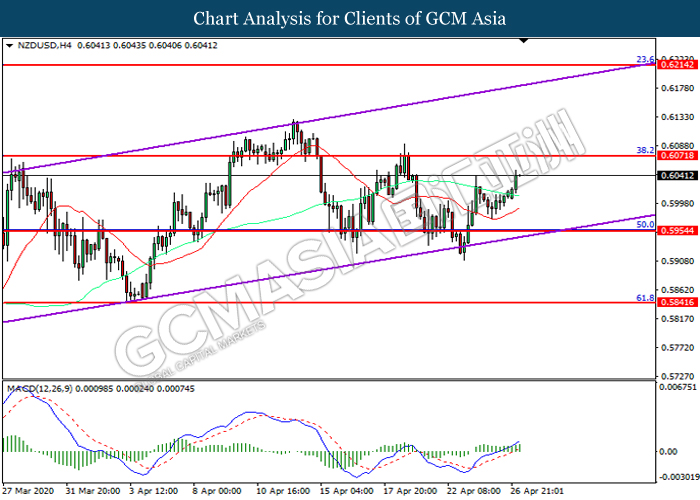Image resolution: width=700 pixels, height=500 pixels.
Task: Click the 23.6 Fibonacci level label
Action: [645, 59]
